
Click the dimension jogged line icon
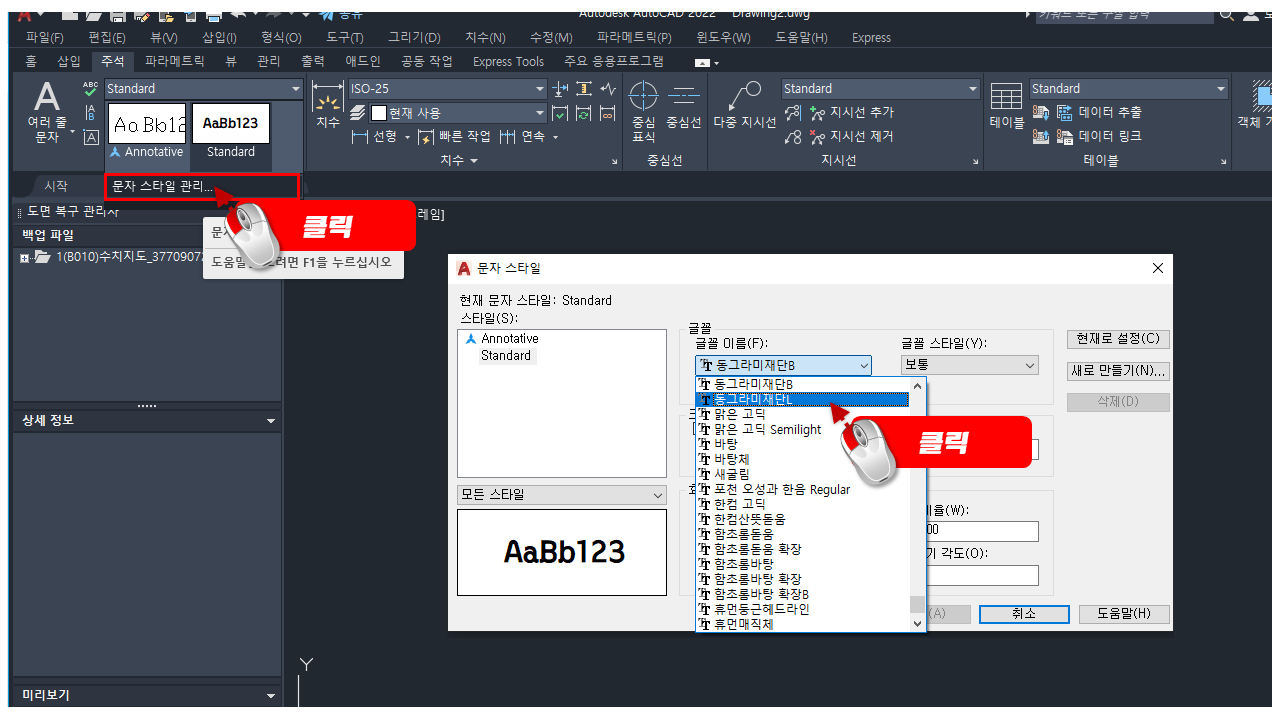[608, 89]
